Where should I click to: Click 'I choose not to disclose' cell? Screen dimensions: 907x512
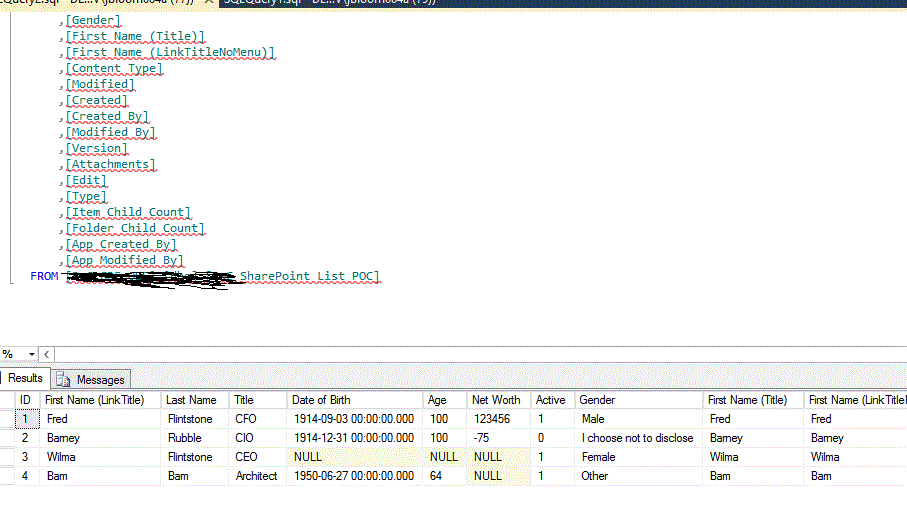639,438
